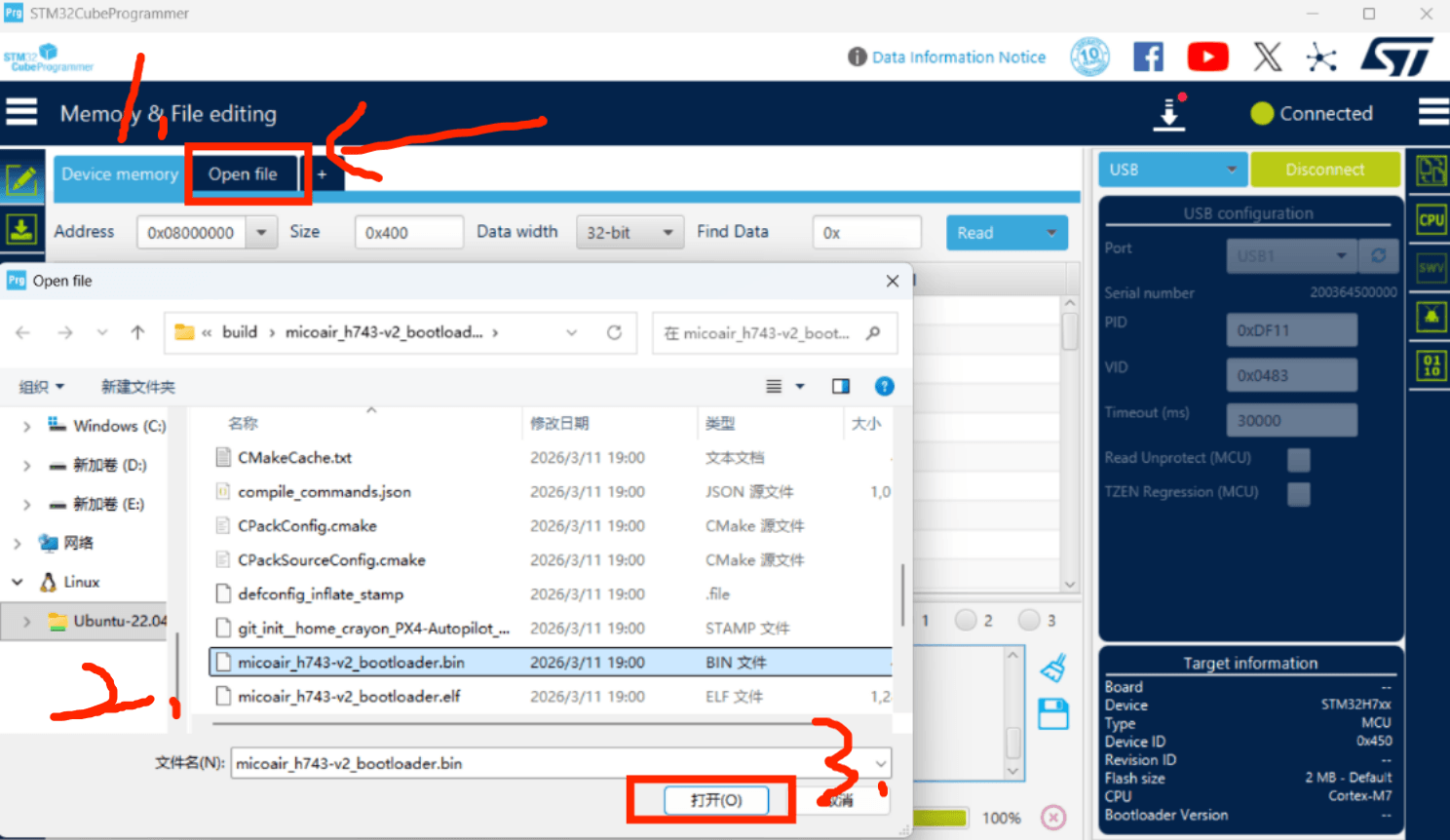Open the Data width 32-bit dropdown
Screen dimensions: 1450x840
click(x=629, y=232)
